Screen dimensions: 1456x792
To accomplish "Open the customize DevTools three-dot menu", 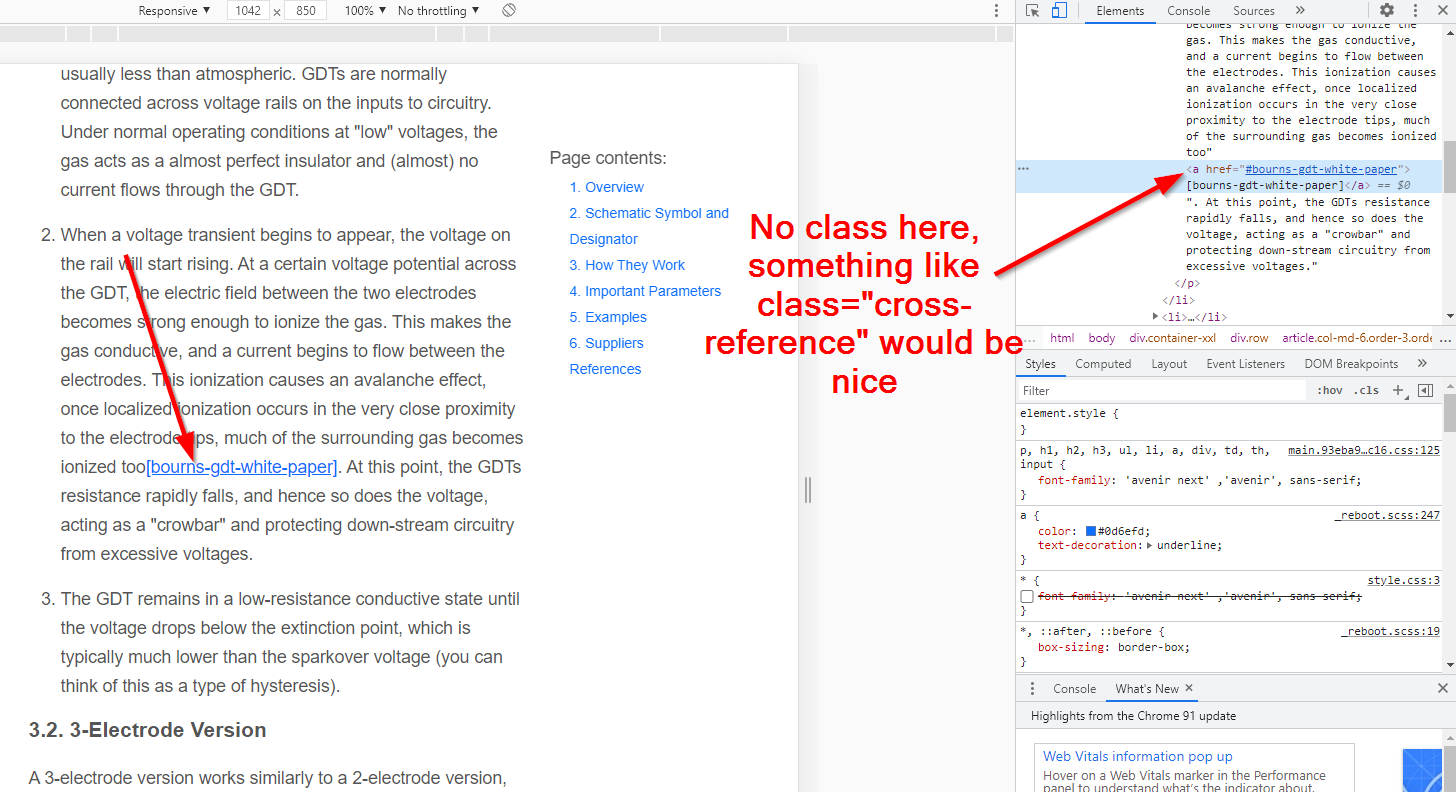I will 1414,11.
